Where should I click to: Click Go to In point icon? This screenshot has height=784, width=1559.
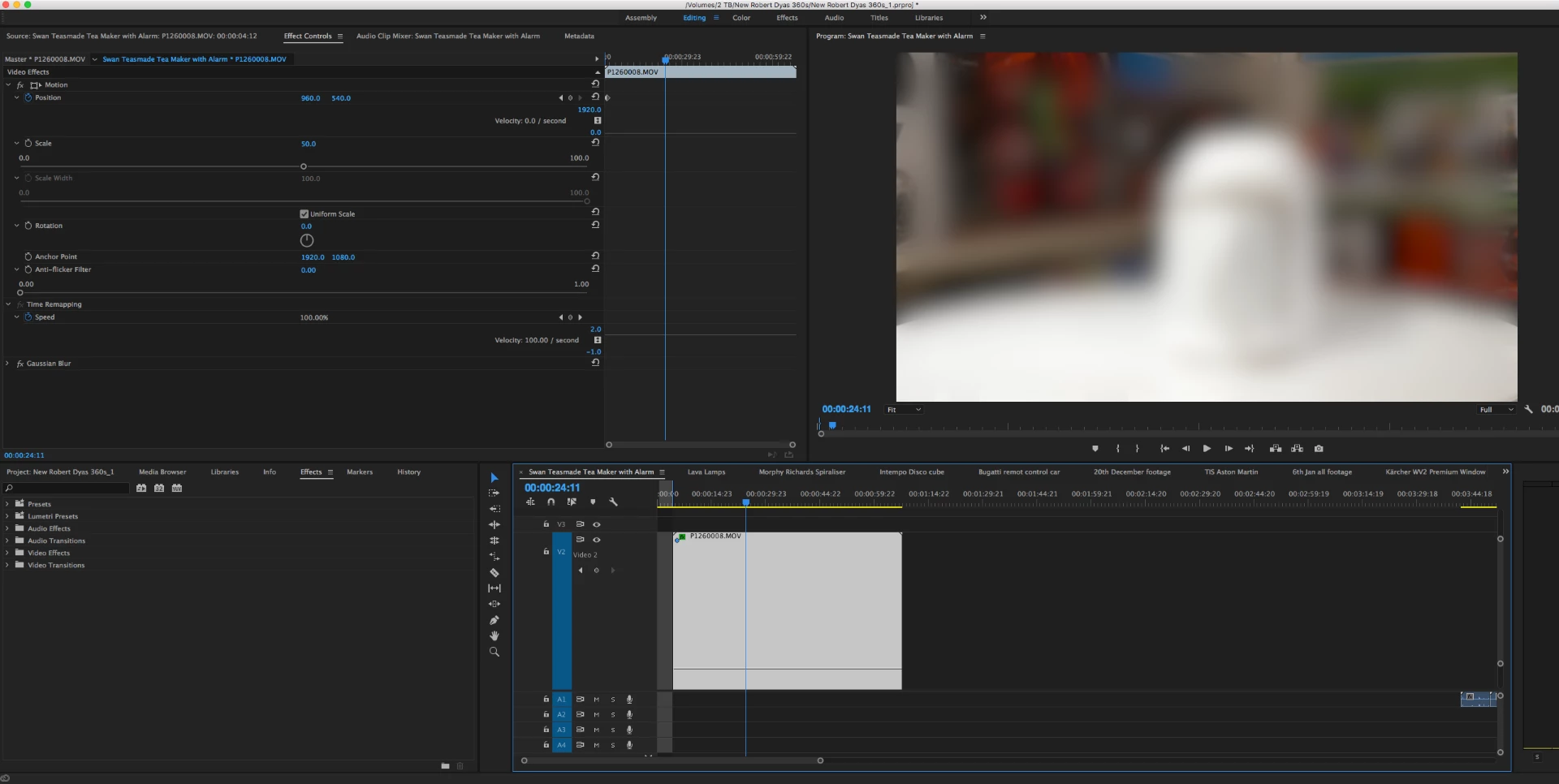[1164, 449]
